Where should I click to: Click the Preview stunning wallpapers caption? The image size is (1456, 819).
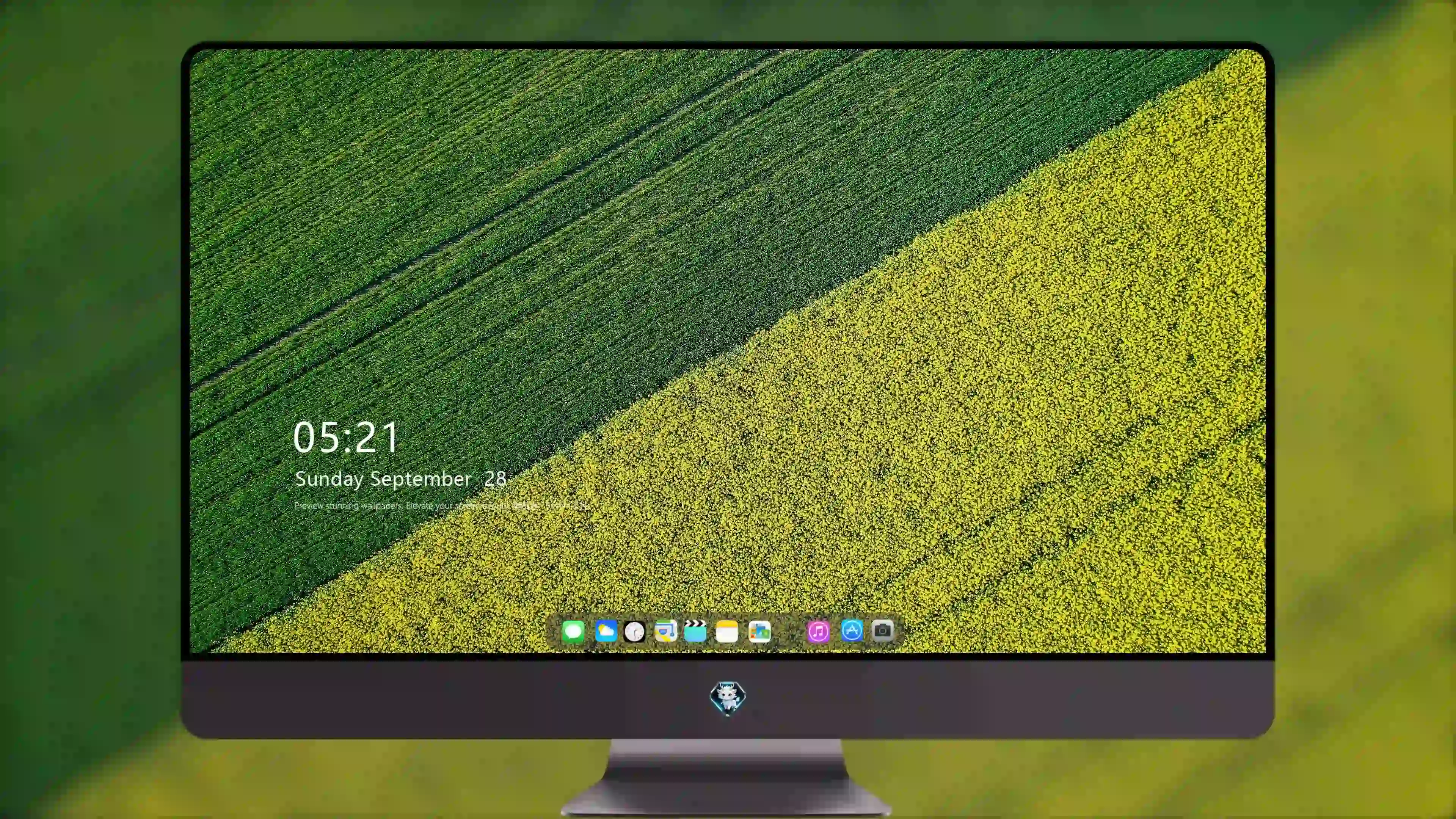pos(441,505)
